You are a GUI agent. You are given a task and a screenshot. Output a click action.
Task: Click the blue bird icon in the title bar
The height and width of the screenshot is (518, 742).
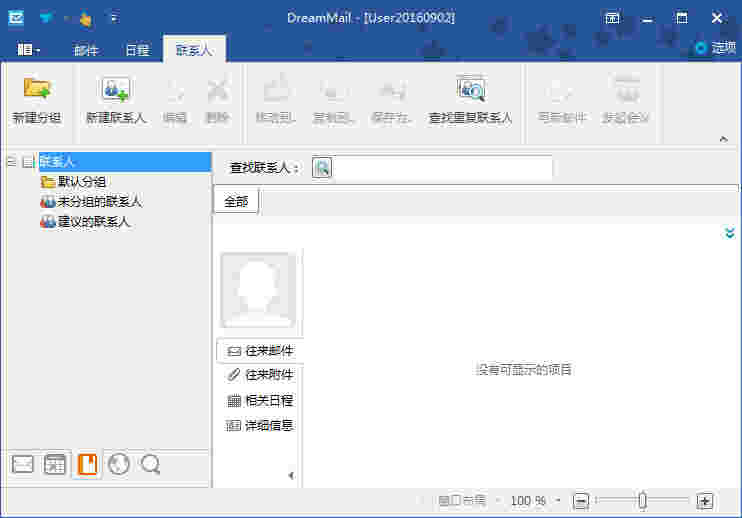[46, 18]
